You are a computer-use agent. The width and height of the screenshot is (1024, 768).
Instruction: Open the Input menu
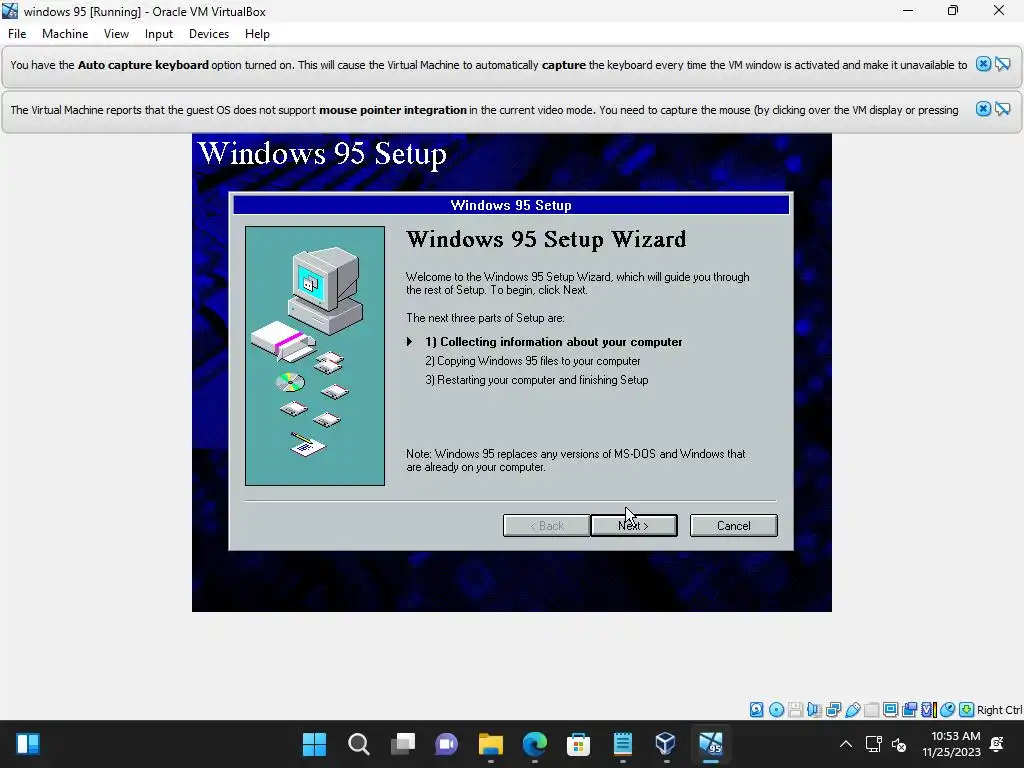pyautogui.click(x=159, y=34)
